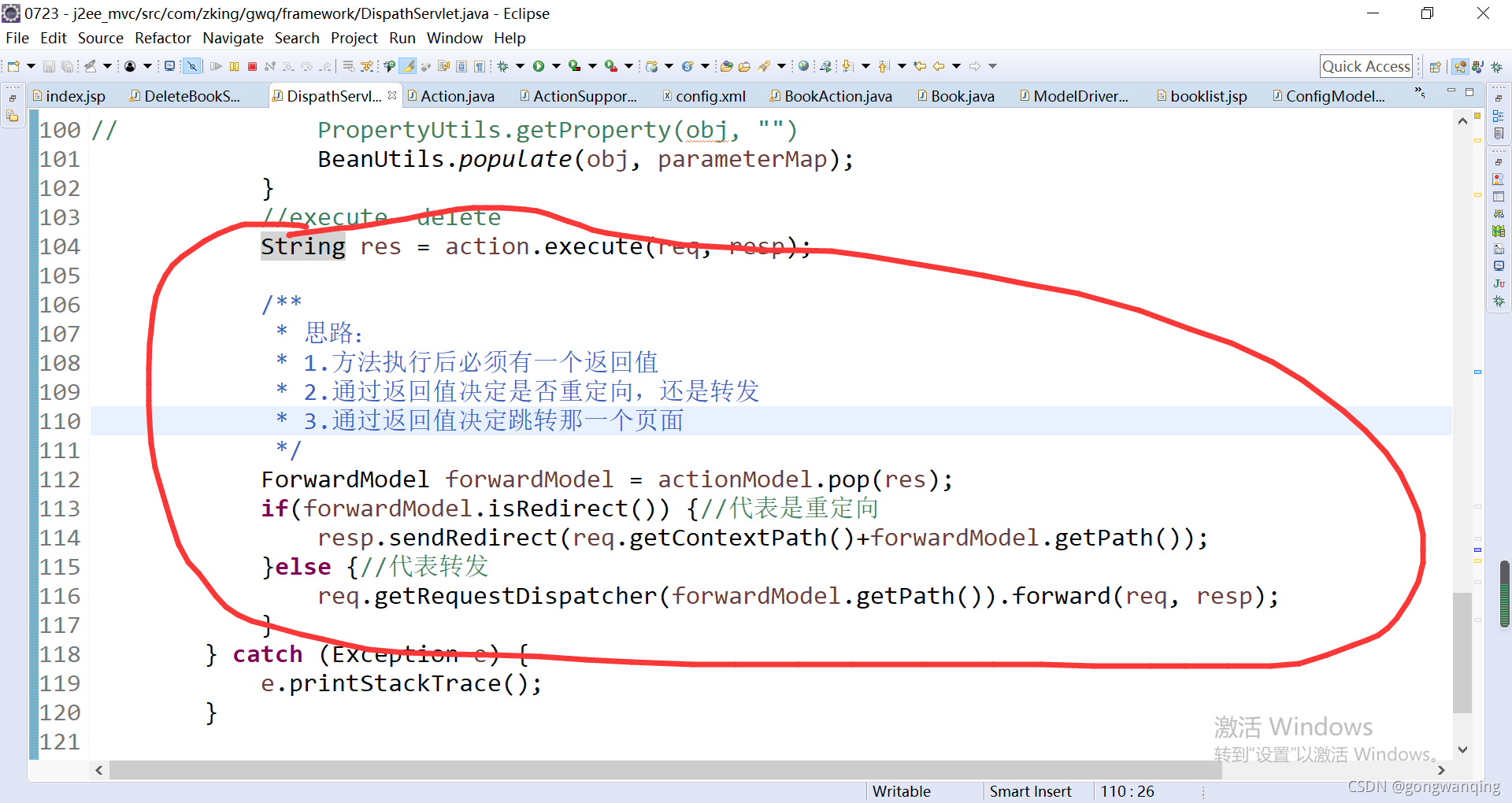Click the Step Into icon
Image resolution: width=1512 pixels, height=803 pixels.
(x=288, y=66)
